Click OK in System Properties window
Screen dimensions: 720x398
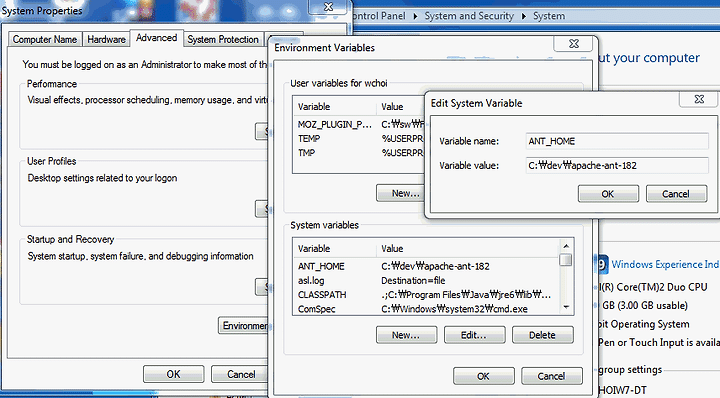[174, 374]
